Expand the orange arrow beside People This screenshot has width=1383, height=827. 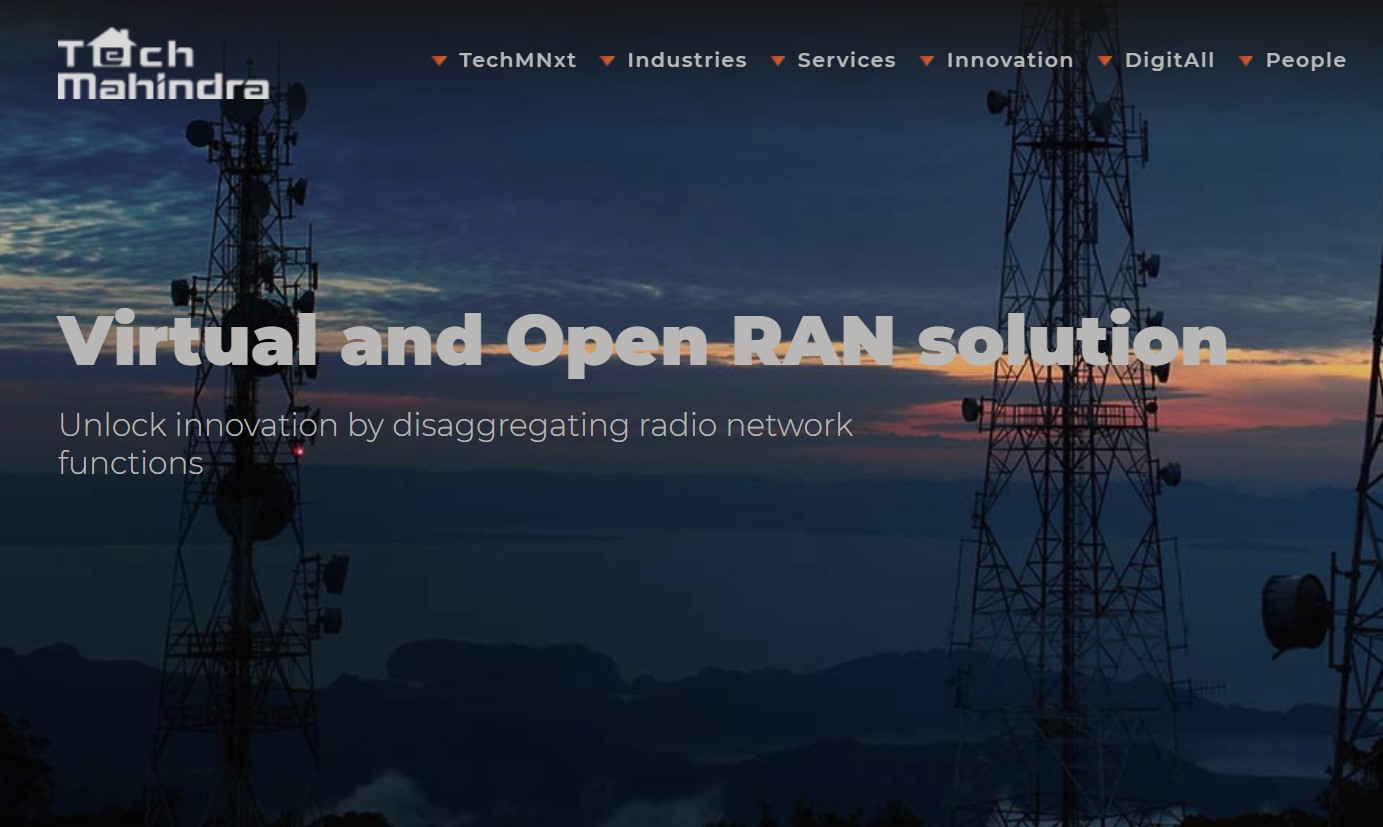coord(1246,61)
